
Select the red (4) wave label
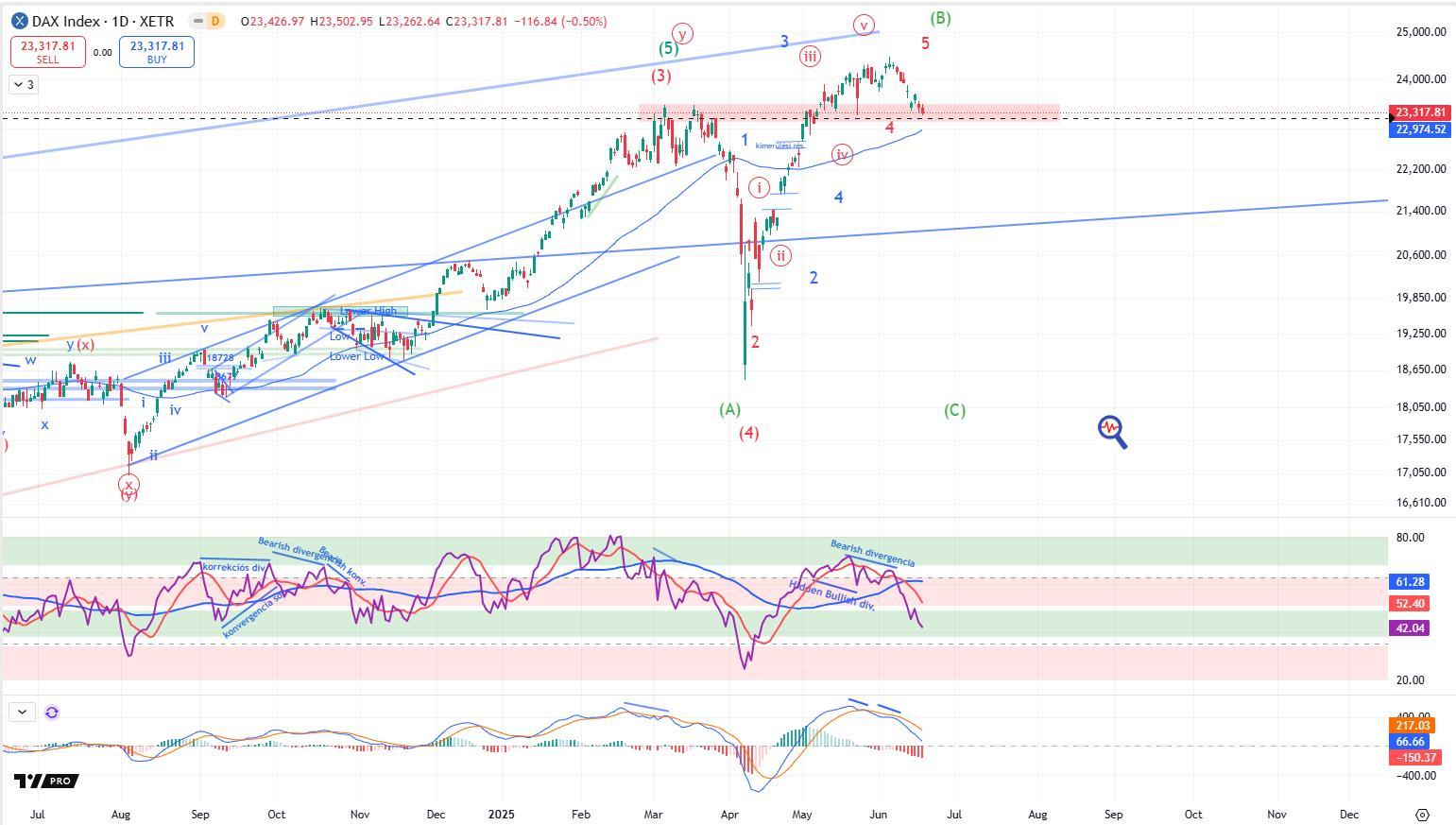click(x=749, y=433)
